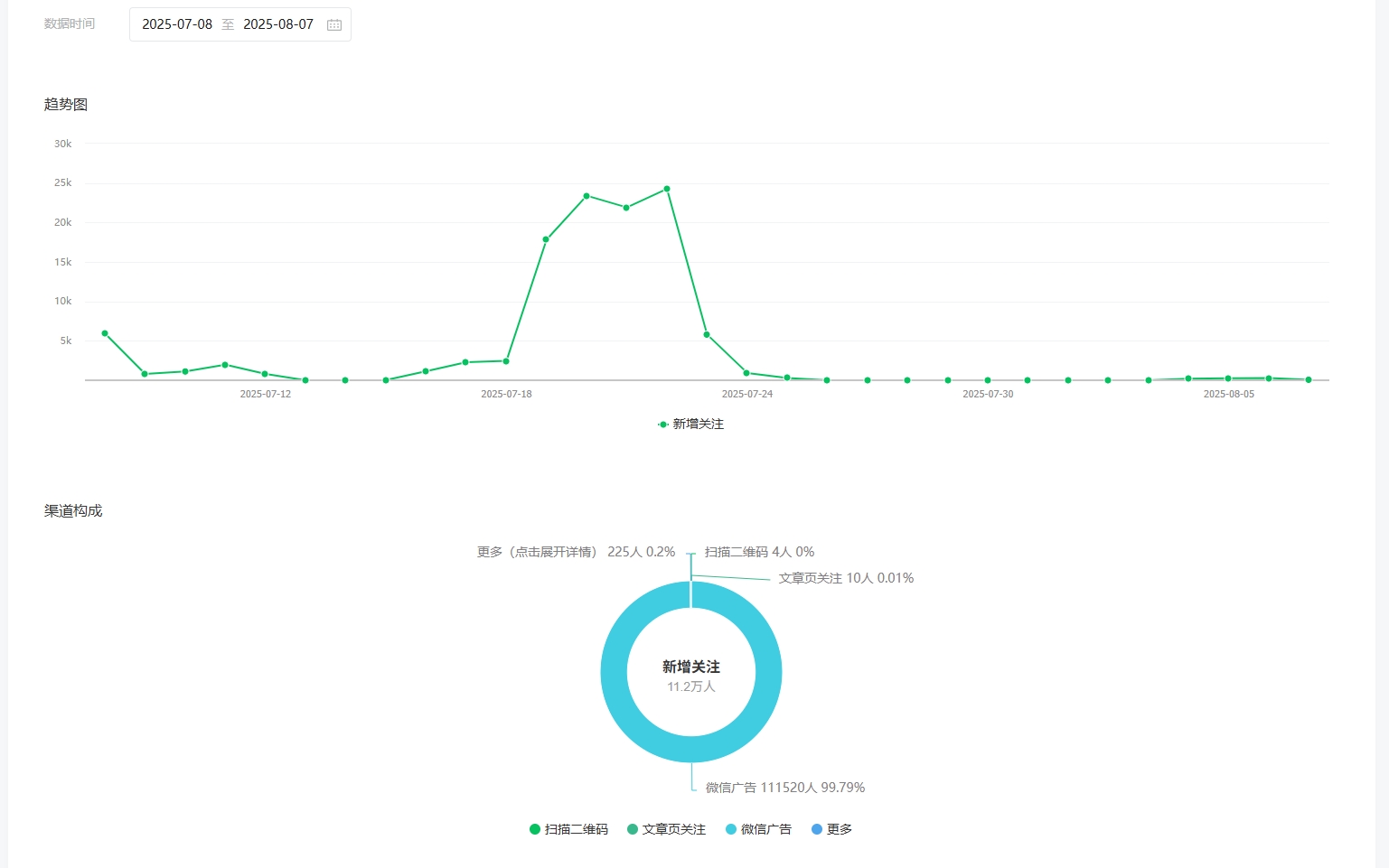Toggle 扫描二维码 legend item

coord(568,829)
